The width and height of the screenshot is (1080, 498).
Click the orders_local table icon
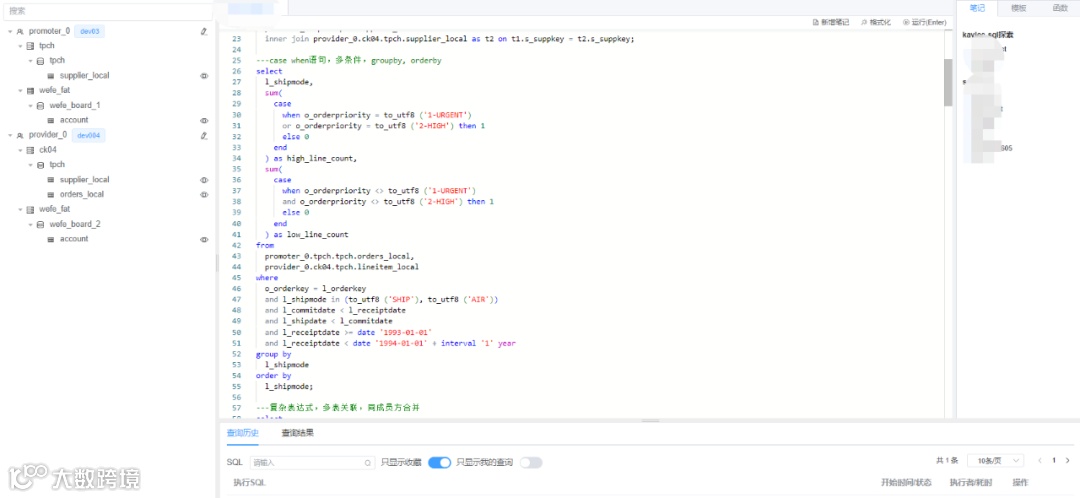coord(51,194)
